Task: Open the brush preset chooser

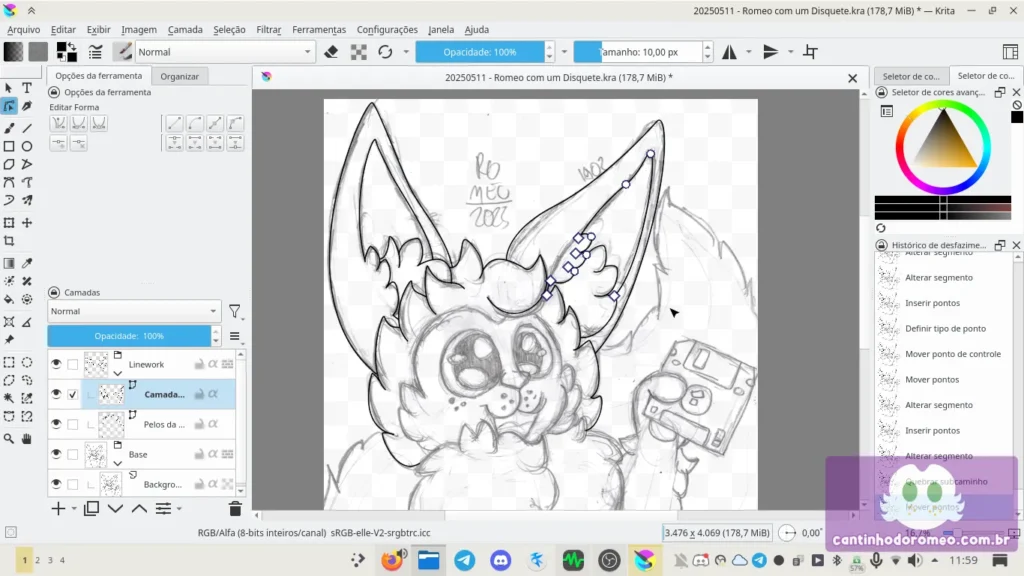Action: click(122, 52)
